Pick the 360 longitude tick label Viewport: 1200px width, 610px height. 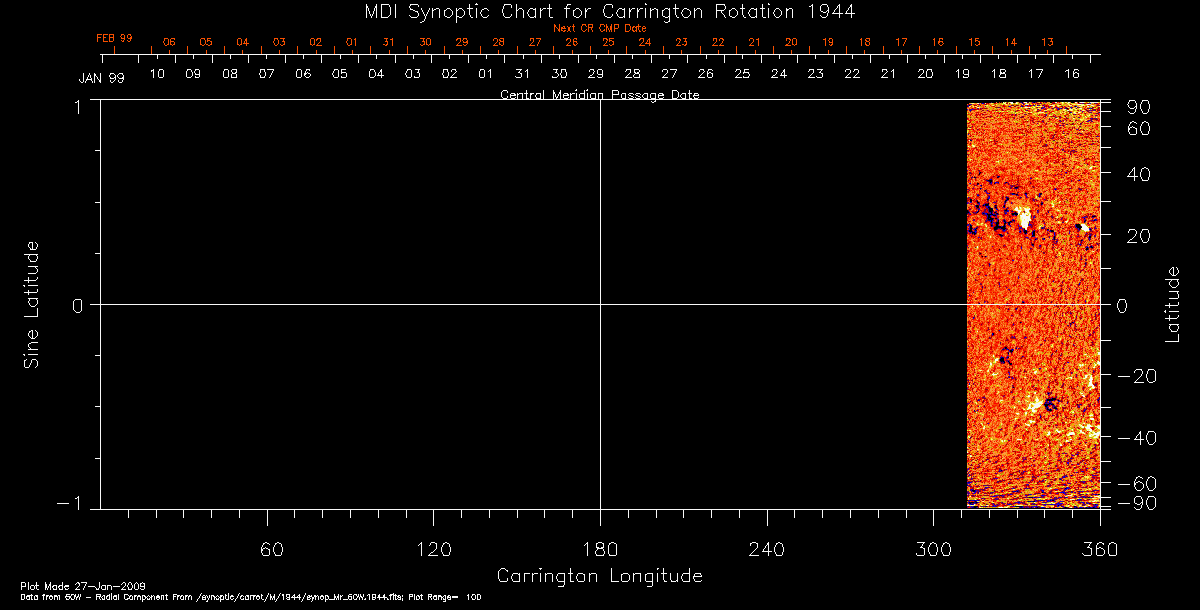[x=1099, y=548]
